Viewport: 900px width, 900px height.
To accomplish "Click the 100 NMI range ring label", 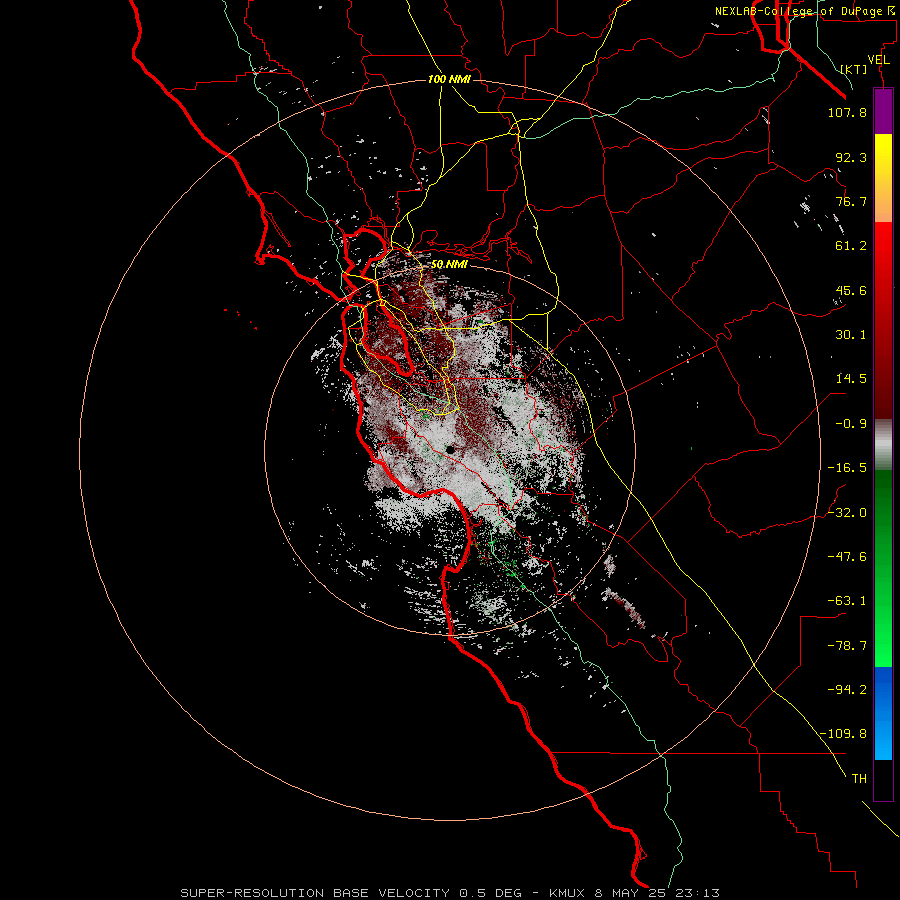I will tap(449, 79).
